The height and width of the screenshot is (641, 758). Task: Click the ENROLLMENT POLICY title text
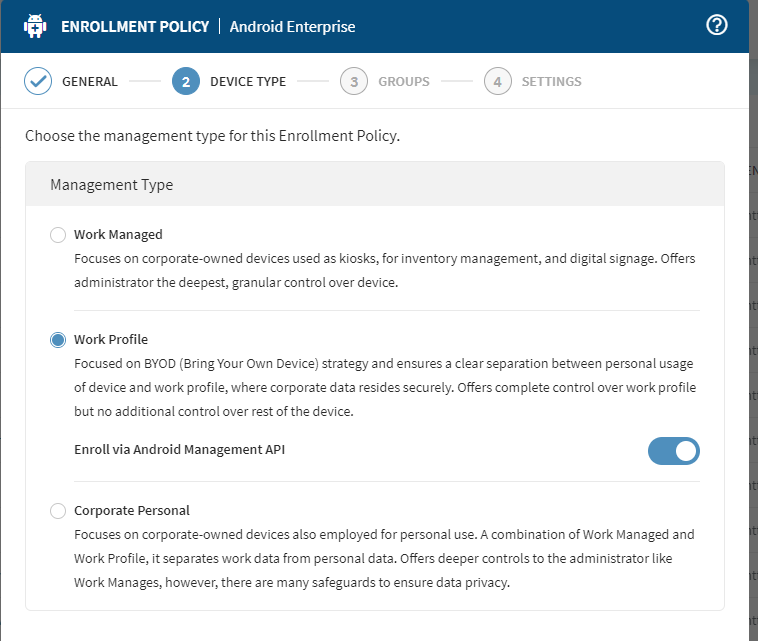135,27
